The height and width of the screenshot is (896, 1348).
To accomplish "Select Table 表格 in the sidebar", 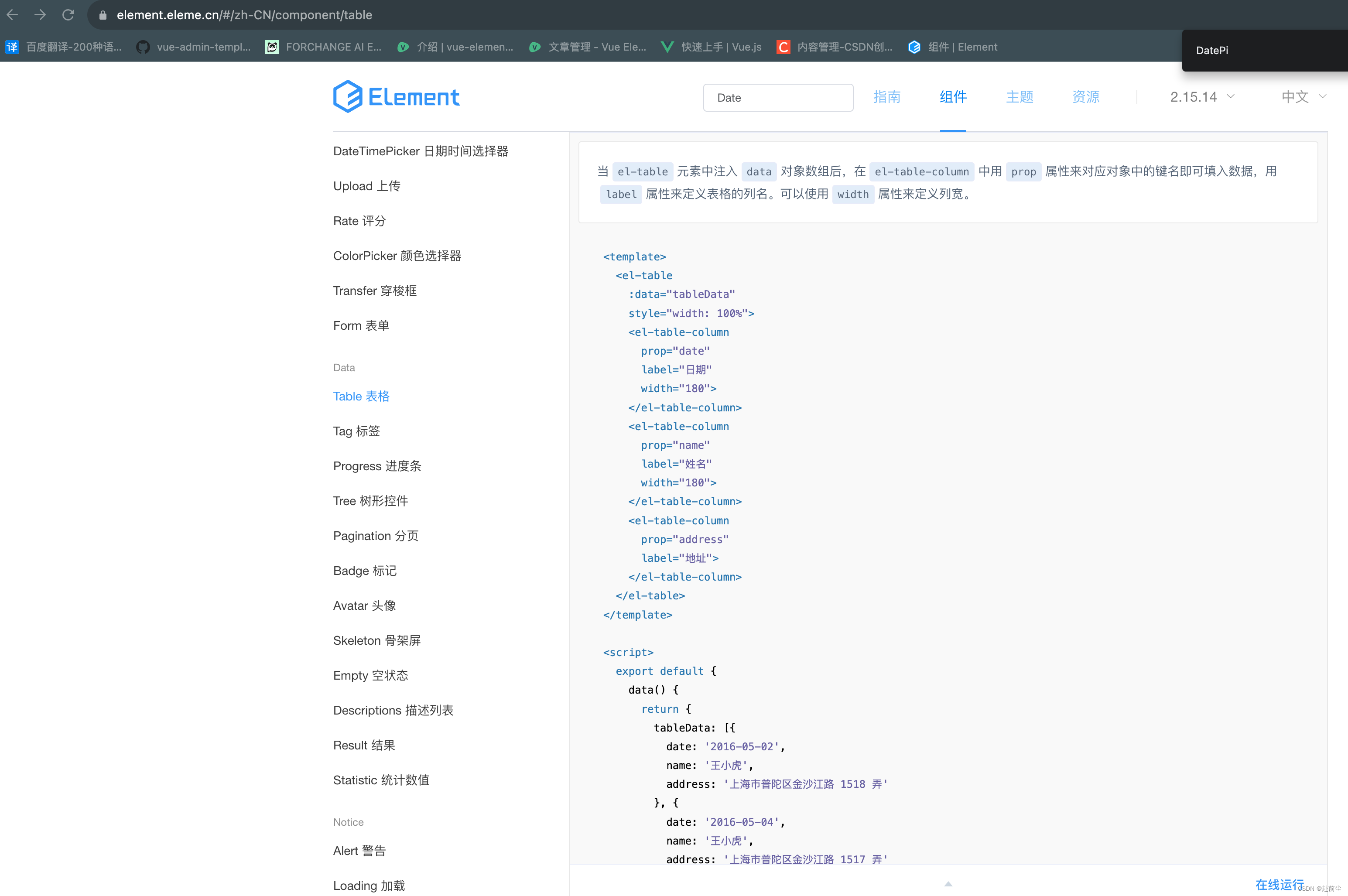I will (x=361, y=396).
